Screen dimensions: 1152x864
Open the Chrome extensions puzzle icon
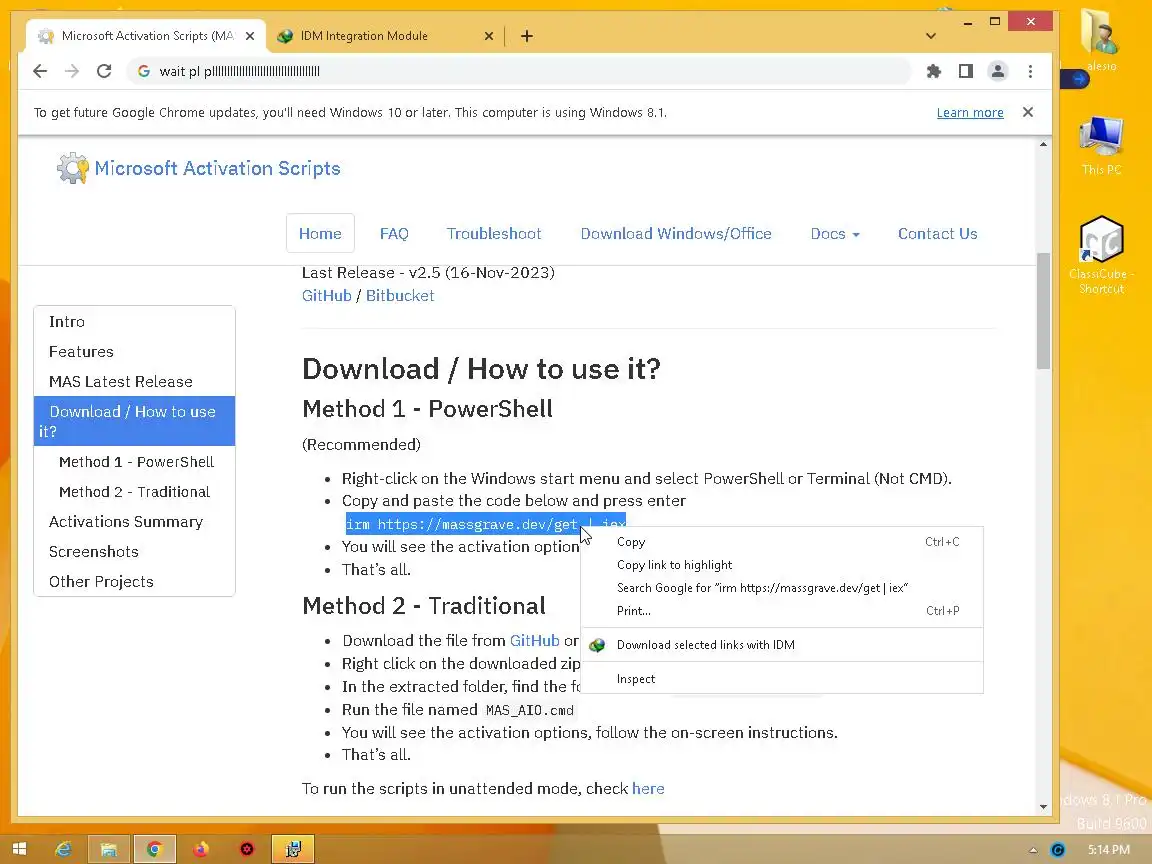point(934,71)
